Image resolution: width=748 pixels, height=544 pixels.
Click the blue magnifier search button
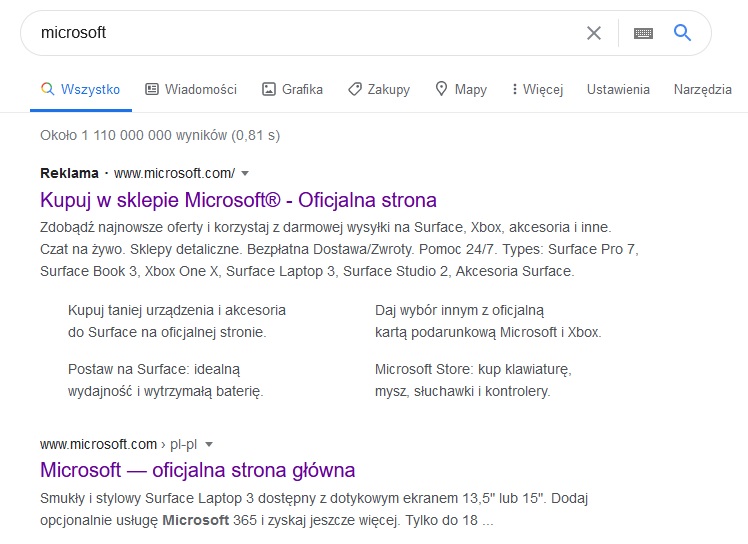click(682, 32)
